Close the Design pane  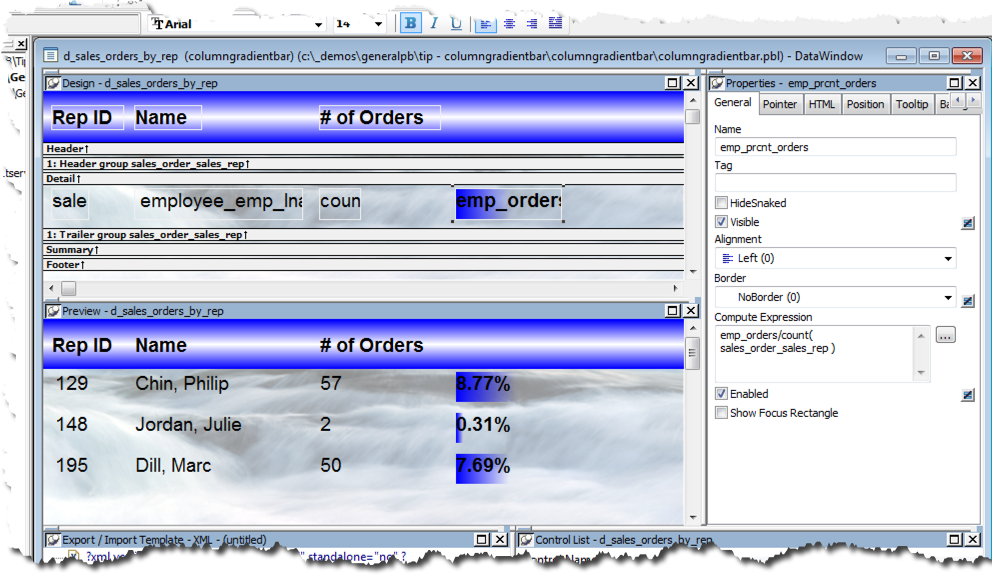pyautogui.click(x=691, y=83)
